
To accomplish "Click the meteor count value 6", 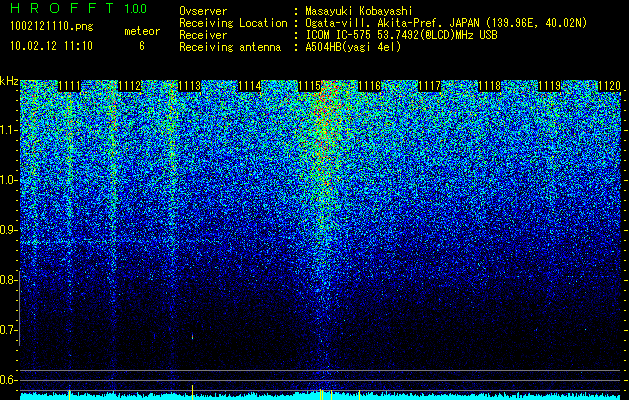I will pos(142,46).
